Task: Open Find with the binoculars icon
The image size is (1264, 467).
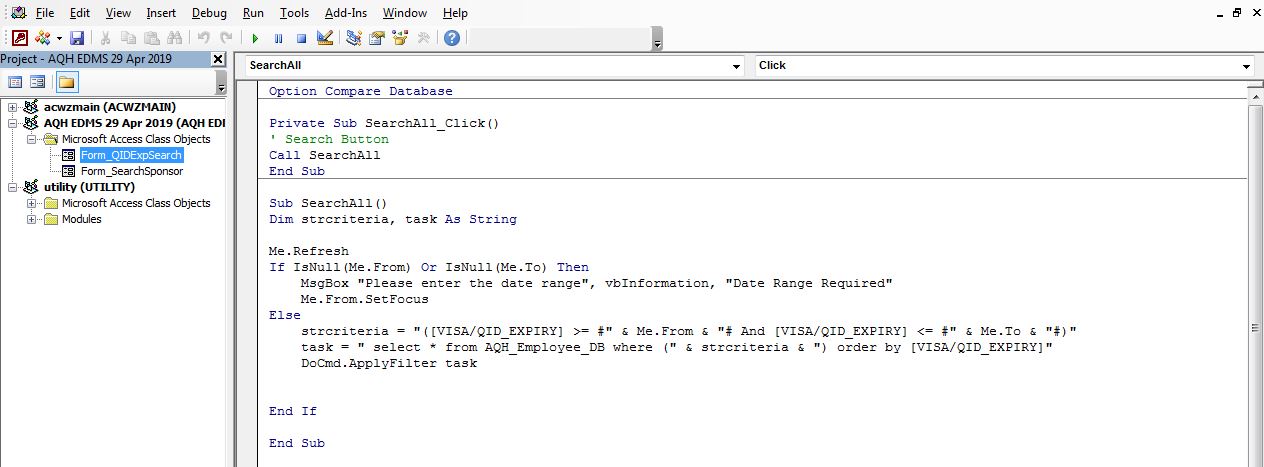Action: 174,38
